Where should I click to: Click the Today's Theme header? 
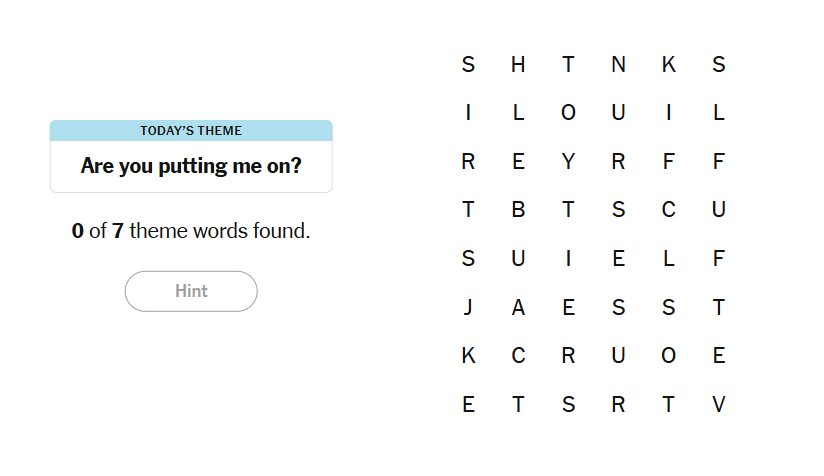(191, 131)
